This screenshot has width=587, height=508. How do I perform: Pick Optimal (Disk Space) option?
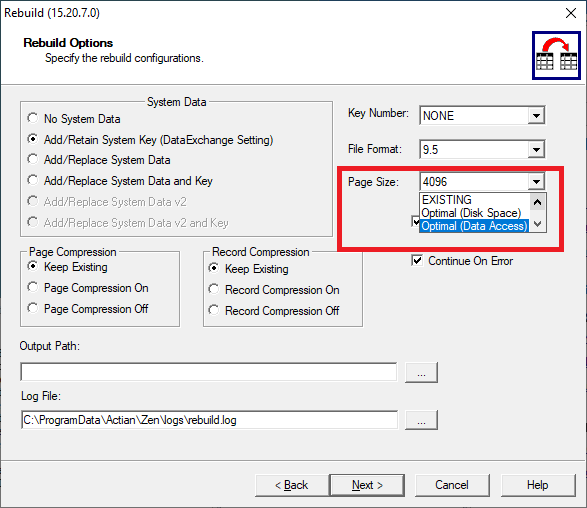471,213
